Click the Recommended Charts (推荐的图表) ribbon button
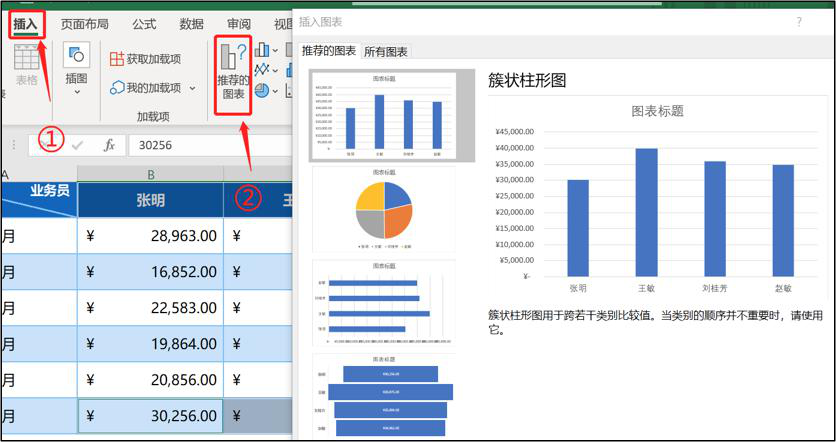 coord(233,74)
